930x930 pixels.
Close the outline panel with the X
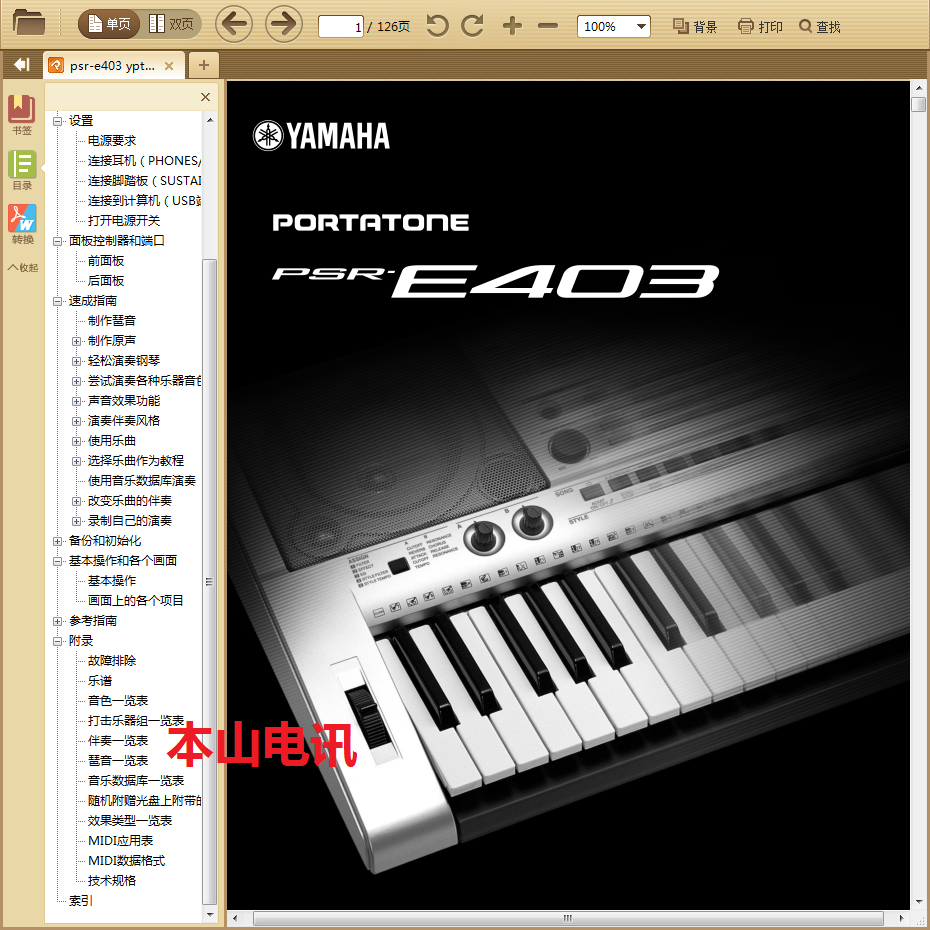[x=205, y=97]
